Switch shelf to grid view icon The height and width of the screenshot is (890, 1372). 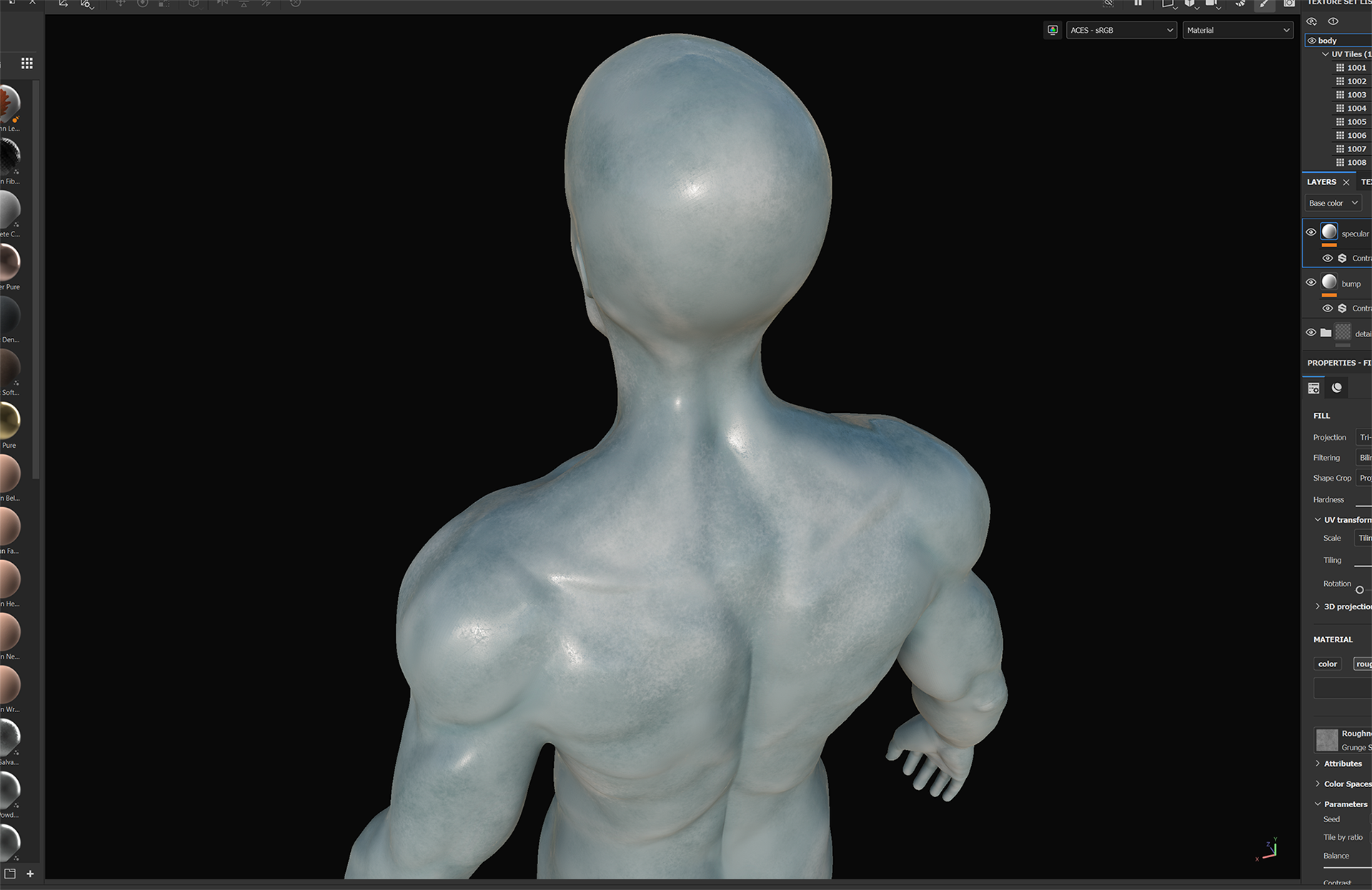click(27, 64)
